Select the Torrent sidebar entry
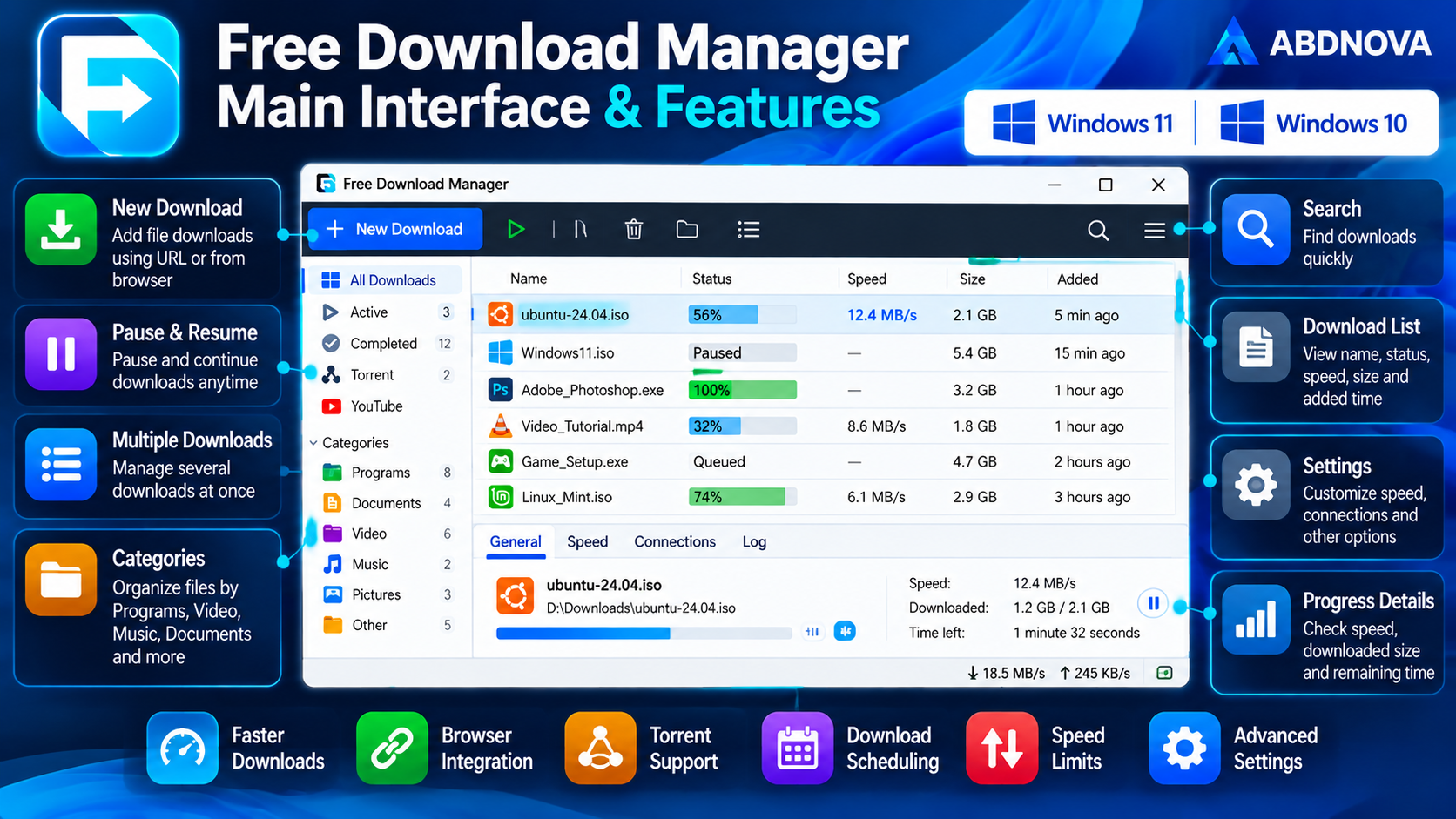This screenshot has height=819, width=1456. pyautogui.click(x=384, y=375)
